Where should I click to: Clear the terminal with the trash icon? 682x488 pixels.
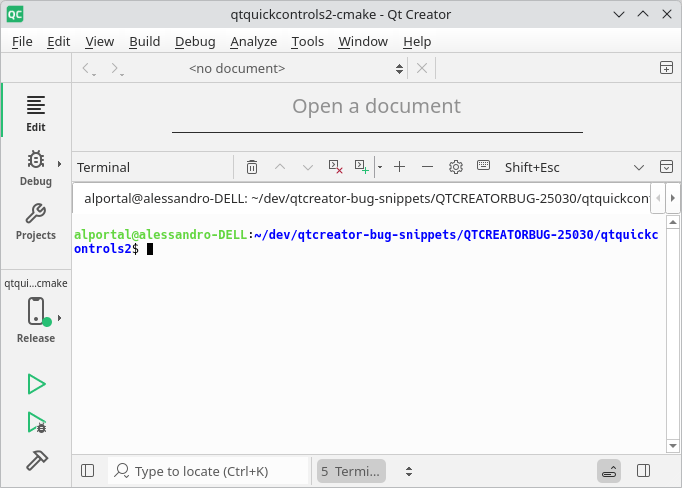(252, 167)
